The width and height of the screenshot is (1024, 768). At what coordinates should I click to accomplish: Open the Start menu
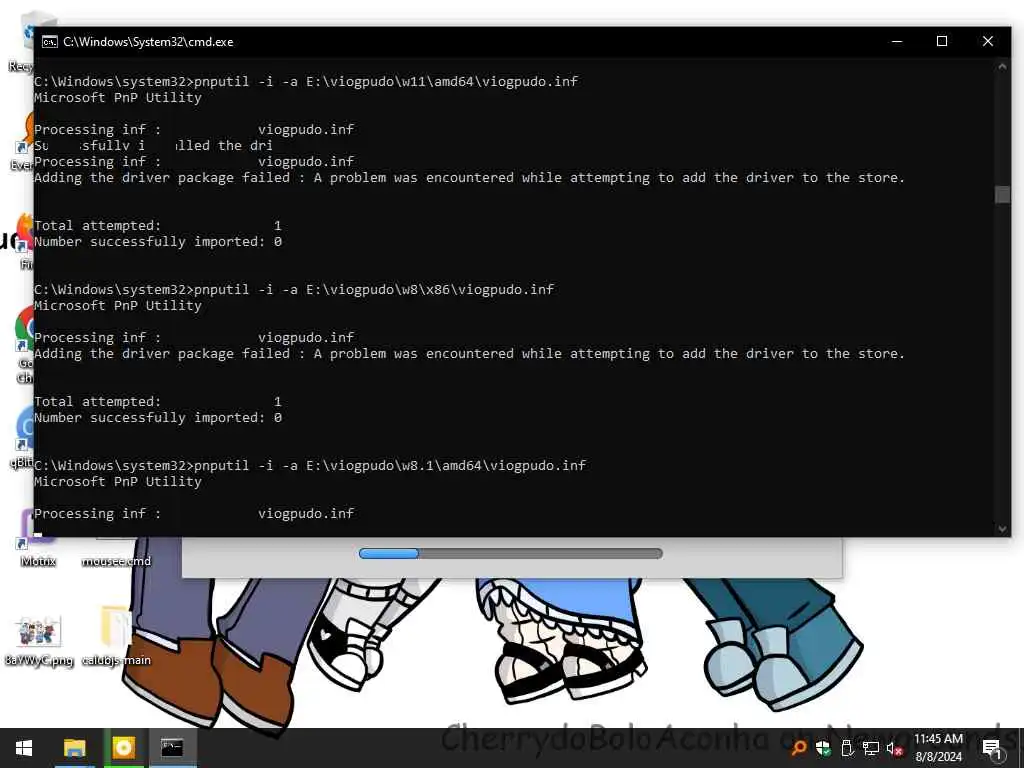point(24,748)
